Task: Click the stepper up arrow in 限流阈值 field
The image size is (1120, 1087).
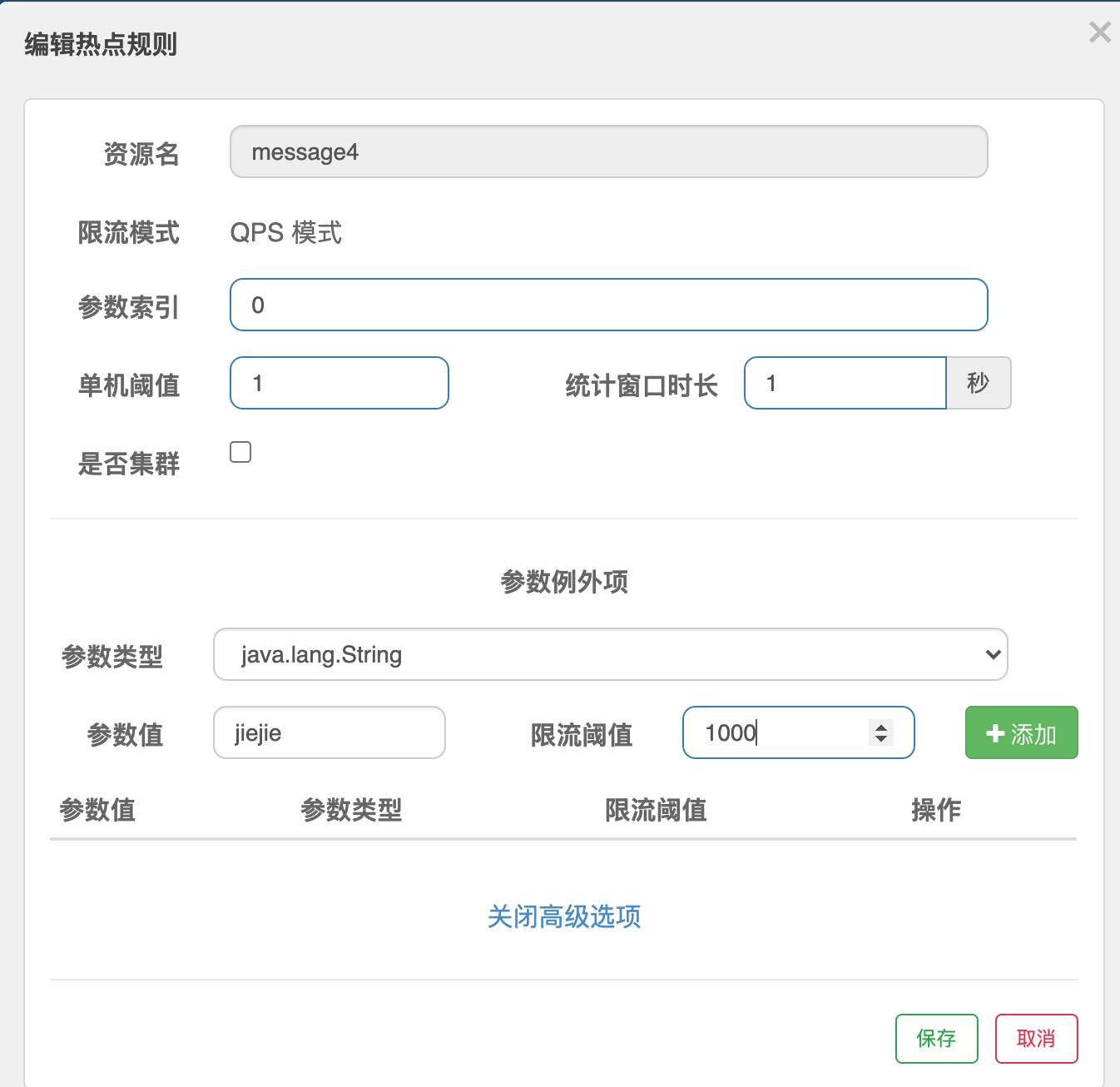Action: (x=880, y=725)
